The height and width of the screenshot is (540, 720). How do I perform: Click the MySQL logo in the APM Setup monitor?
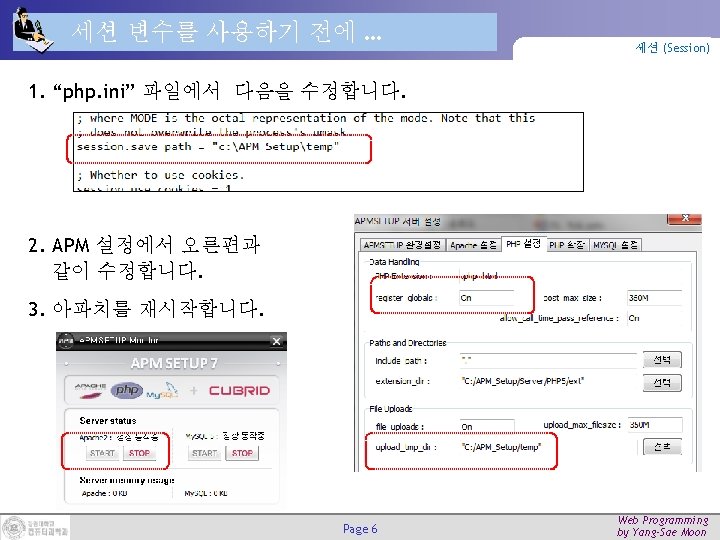(x=163, y=390)
